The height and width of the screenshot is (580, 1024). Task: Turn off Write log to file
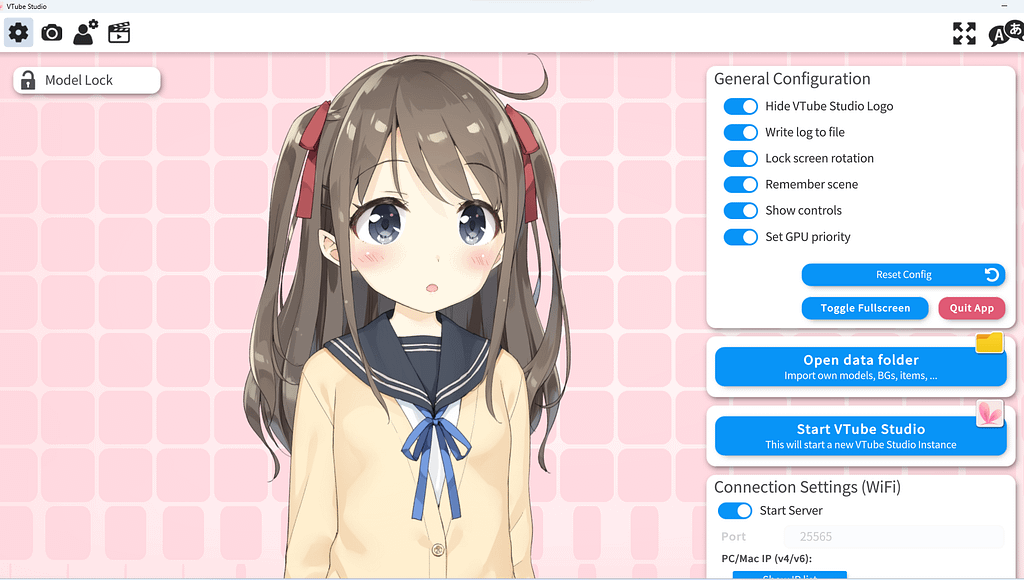741,132
